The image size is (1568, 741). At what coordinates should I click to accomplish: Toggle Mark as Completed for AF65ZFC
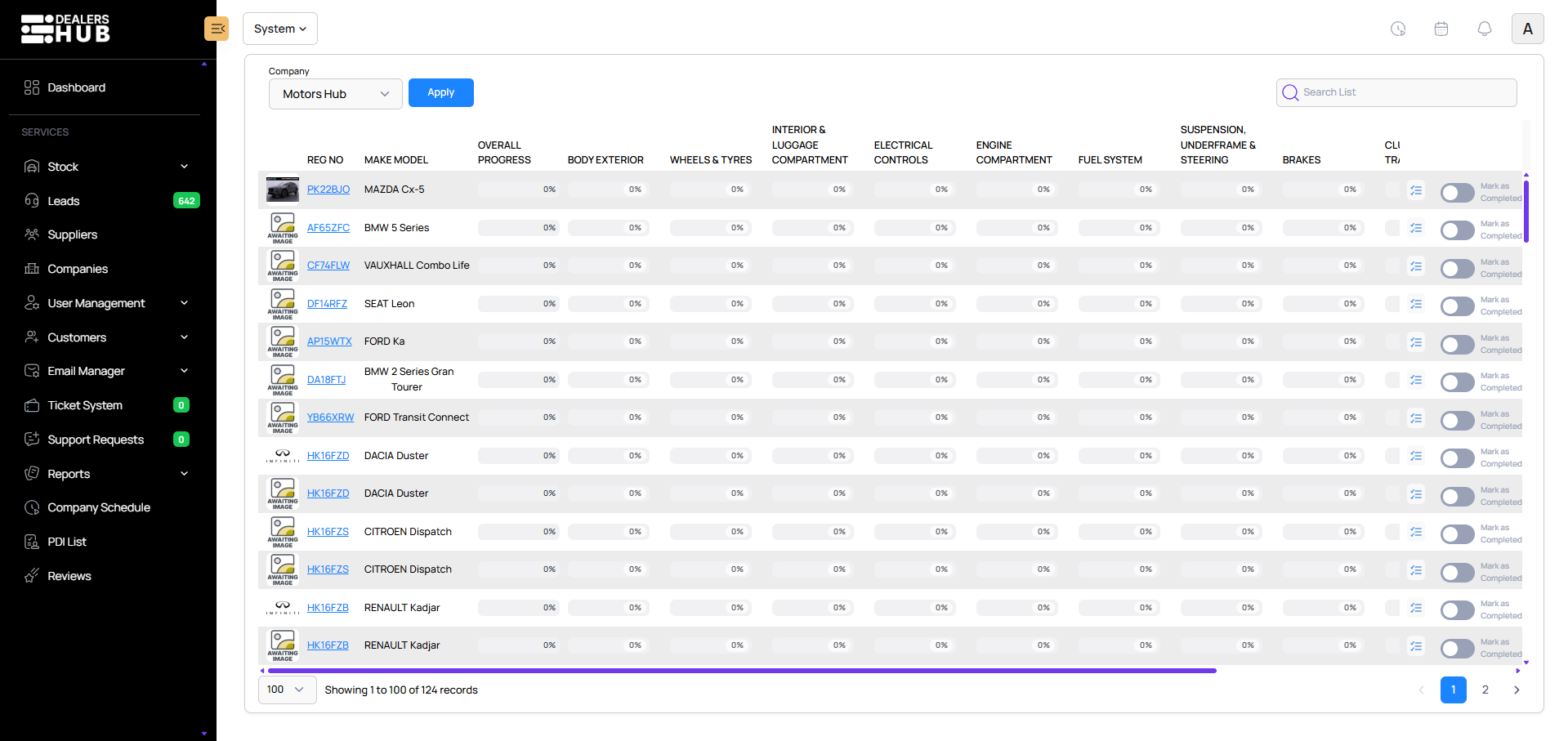pyautogui.click(x=1457, y=230)
